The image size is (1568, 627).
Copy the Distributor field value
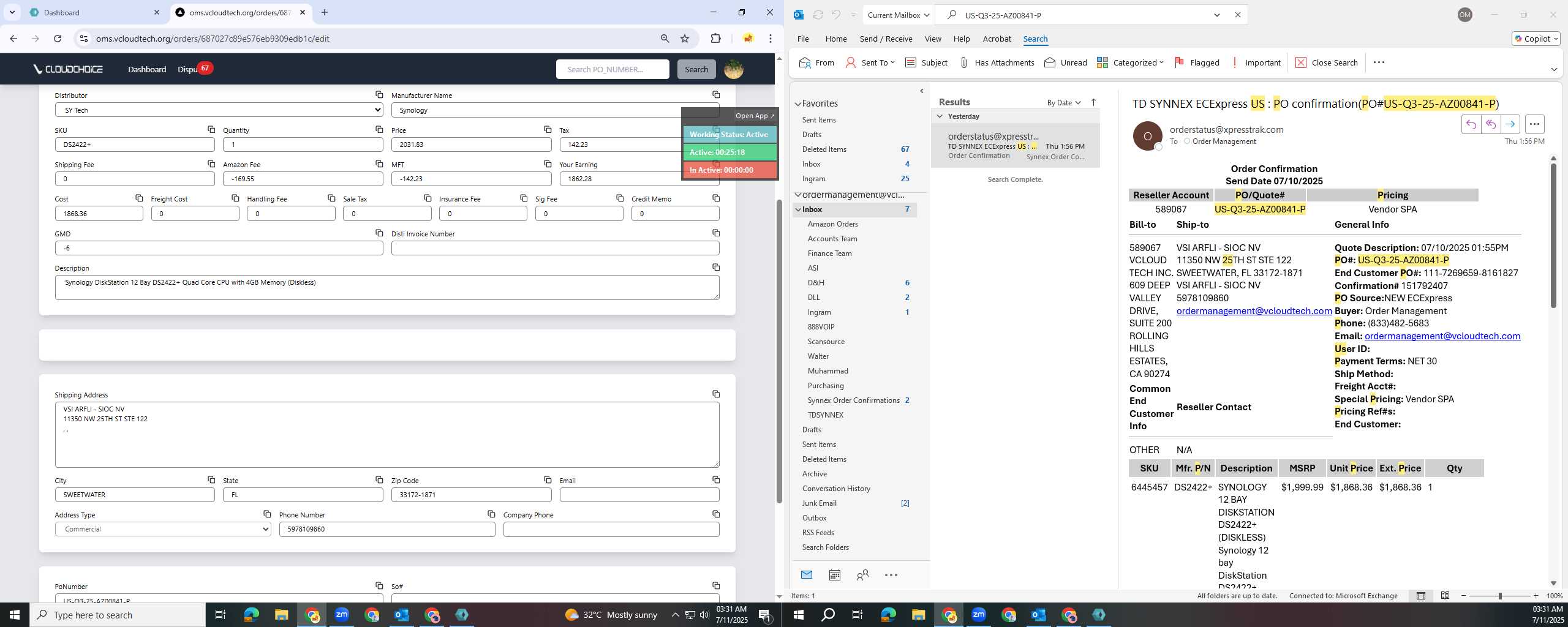pyautogui.click(x=379, y=94)
